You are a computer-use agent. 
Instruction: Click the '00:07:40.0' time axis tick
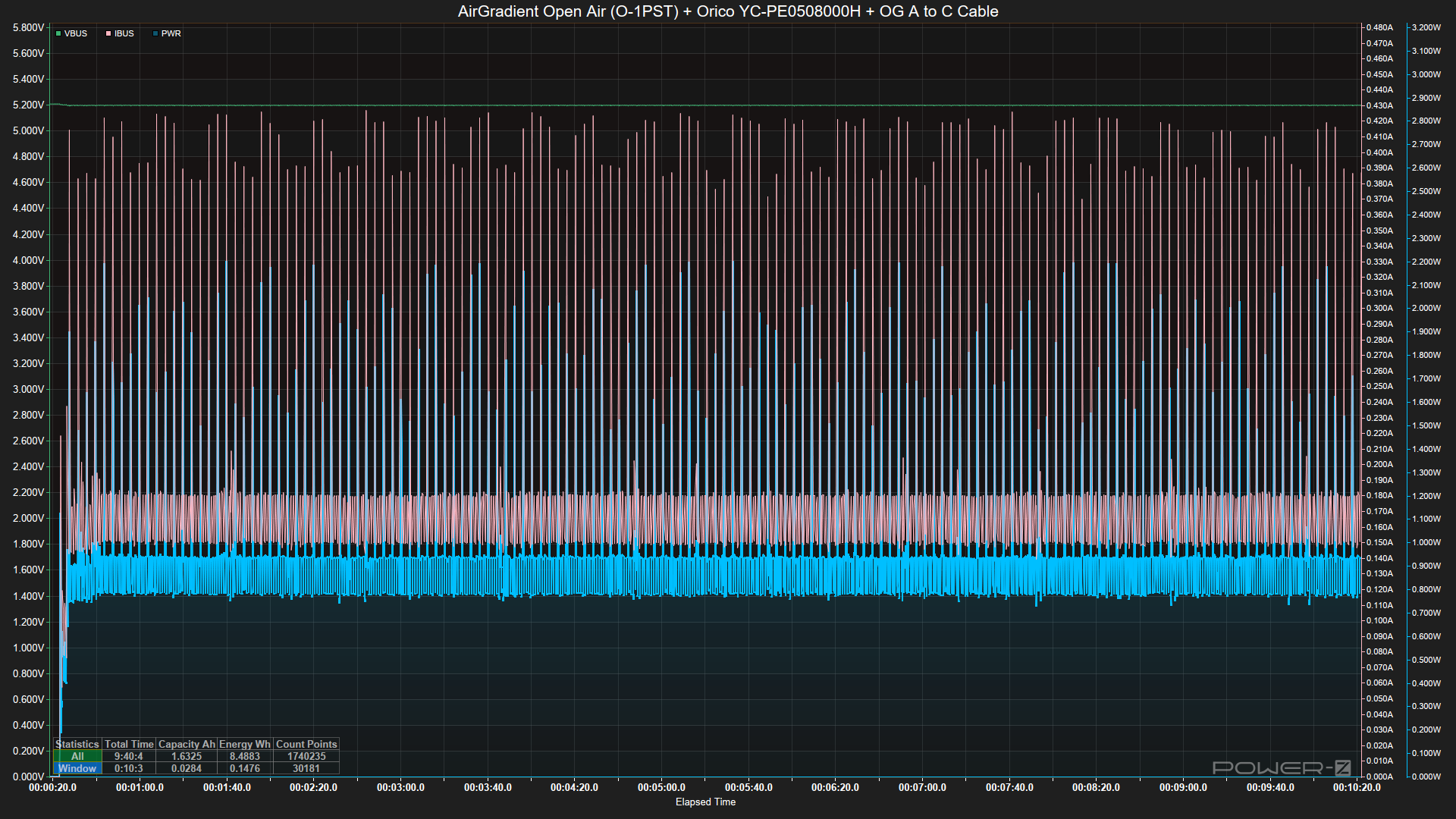point(1009,787)
